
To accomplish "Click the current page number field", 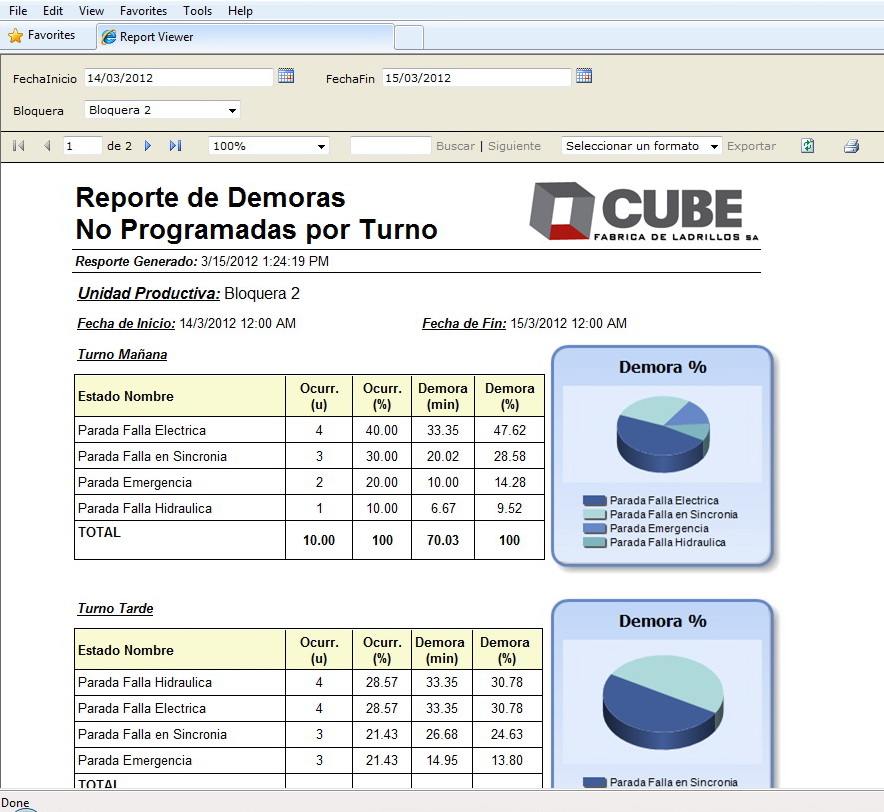I will [82, 146].
